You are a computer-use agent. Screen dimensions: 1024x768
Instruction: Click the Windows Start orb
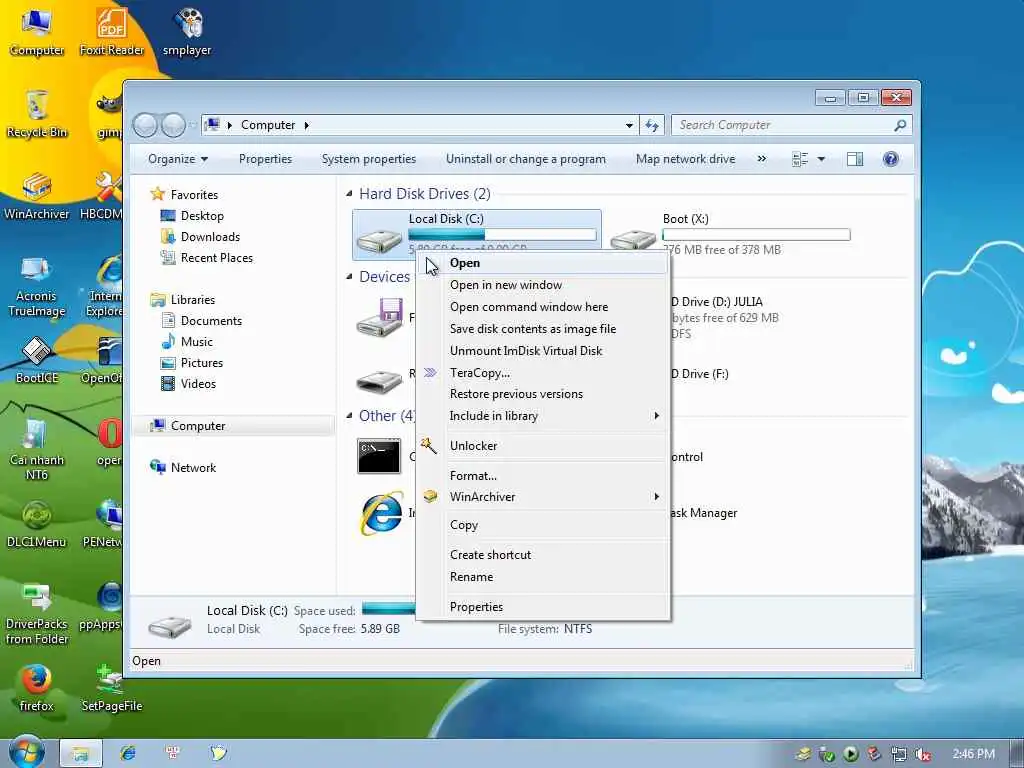[27, 752]
